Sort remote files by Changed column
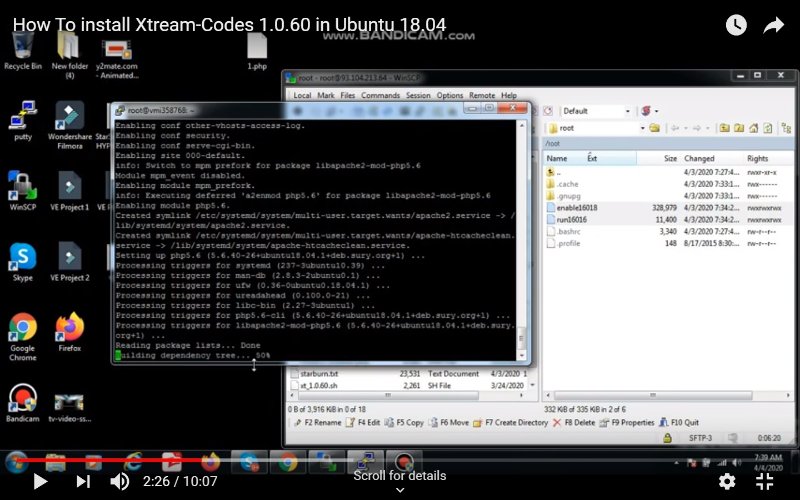 712,159
